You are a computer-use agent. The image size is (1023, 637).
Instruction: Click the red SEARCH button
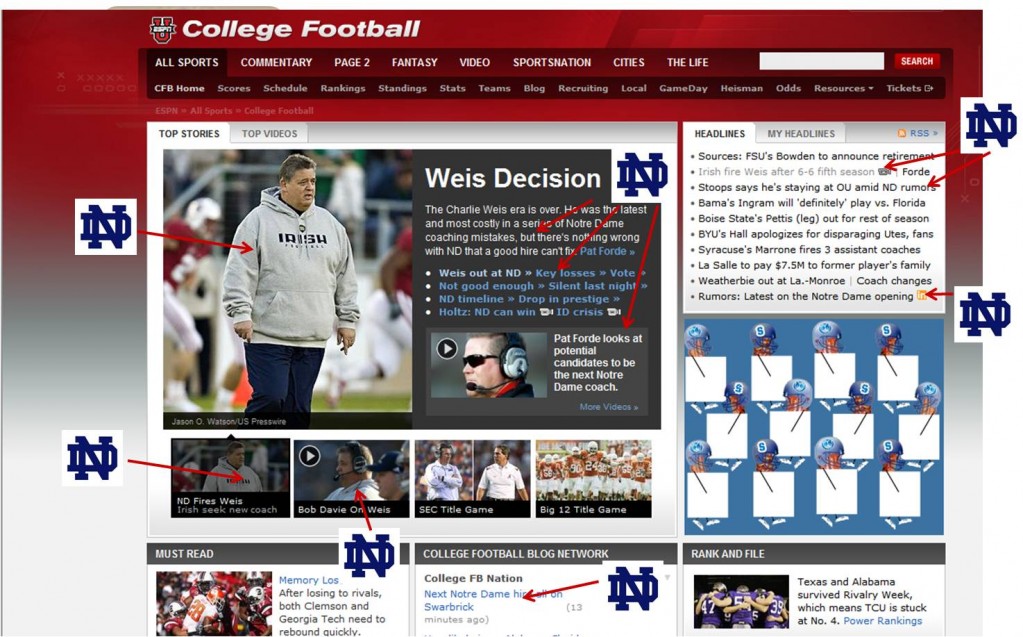(x=917, y=61)
